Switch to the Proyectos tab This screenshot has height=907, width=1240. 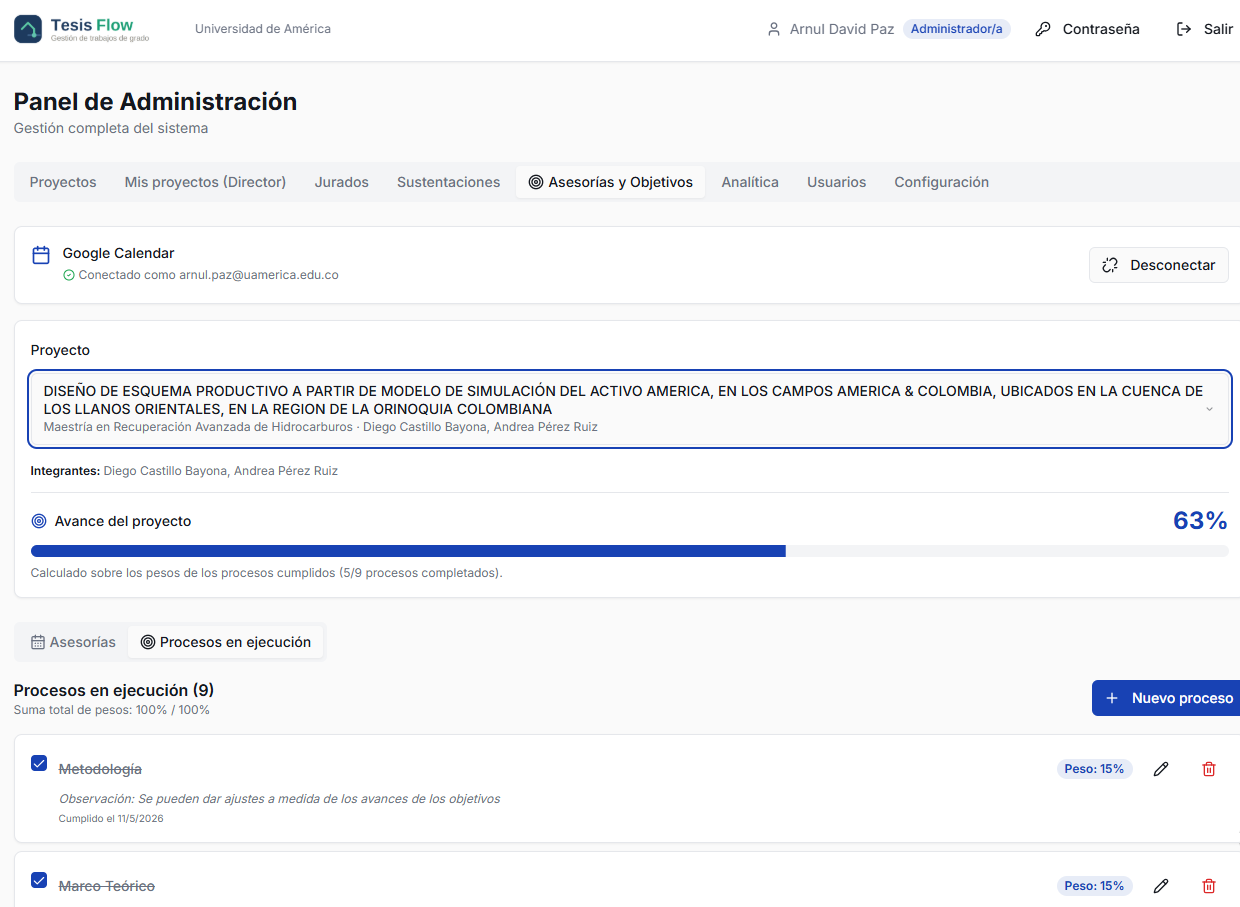63,182
